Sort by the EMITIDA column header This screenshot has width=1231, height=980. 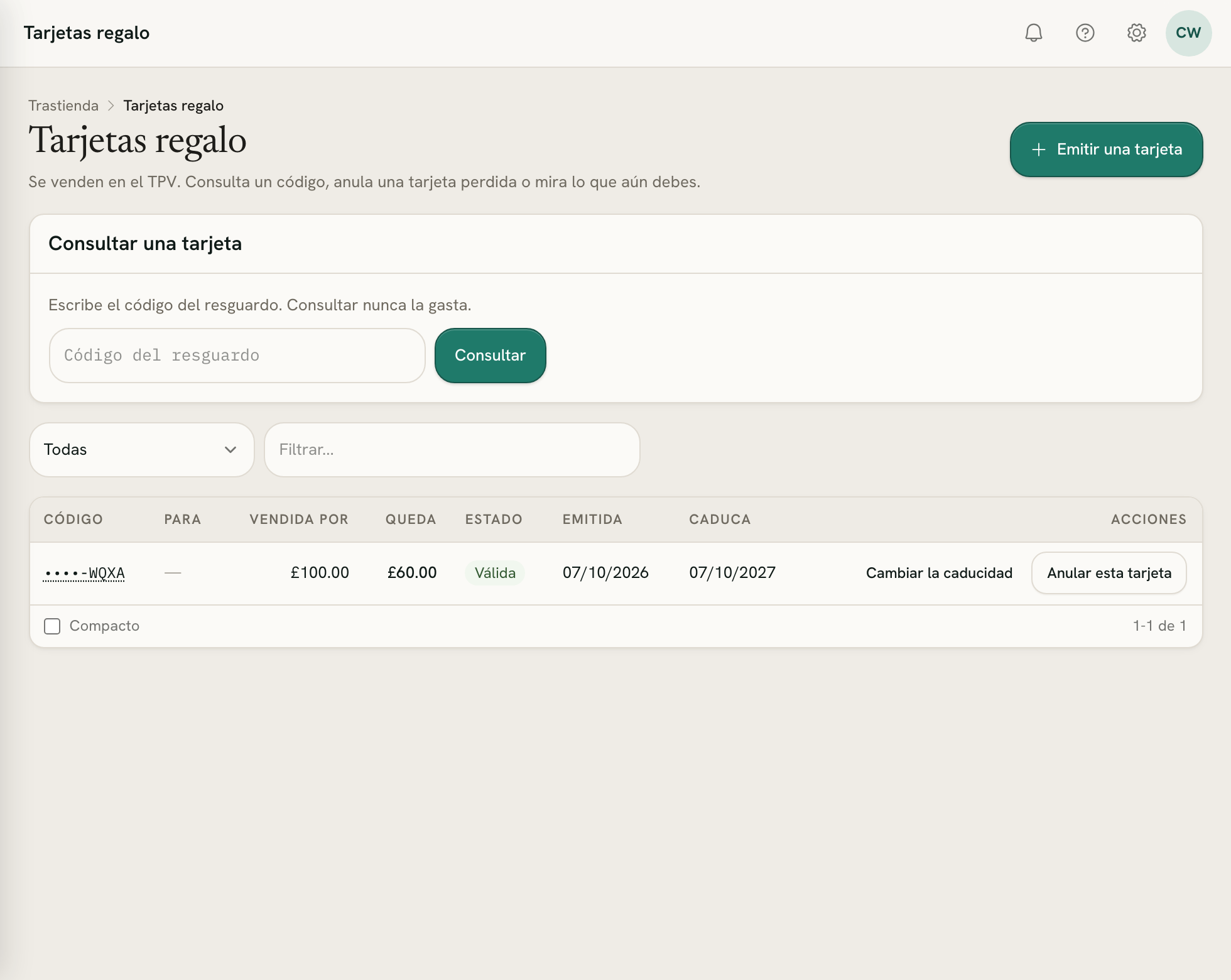click(x=592, y=520)
